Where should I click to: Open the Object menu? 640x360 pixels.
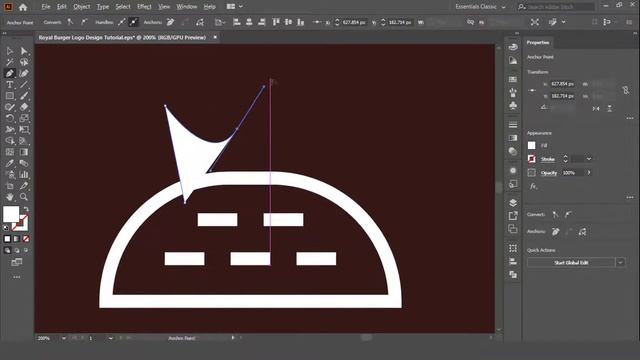(82, 7)
